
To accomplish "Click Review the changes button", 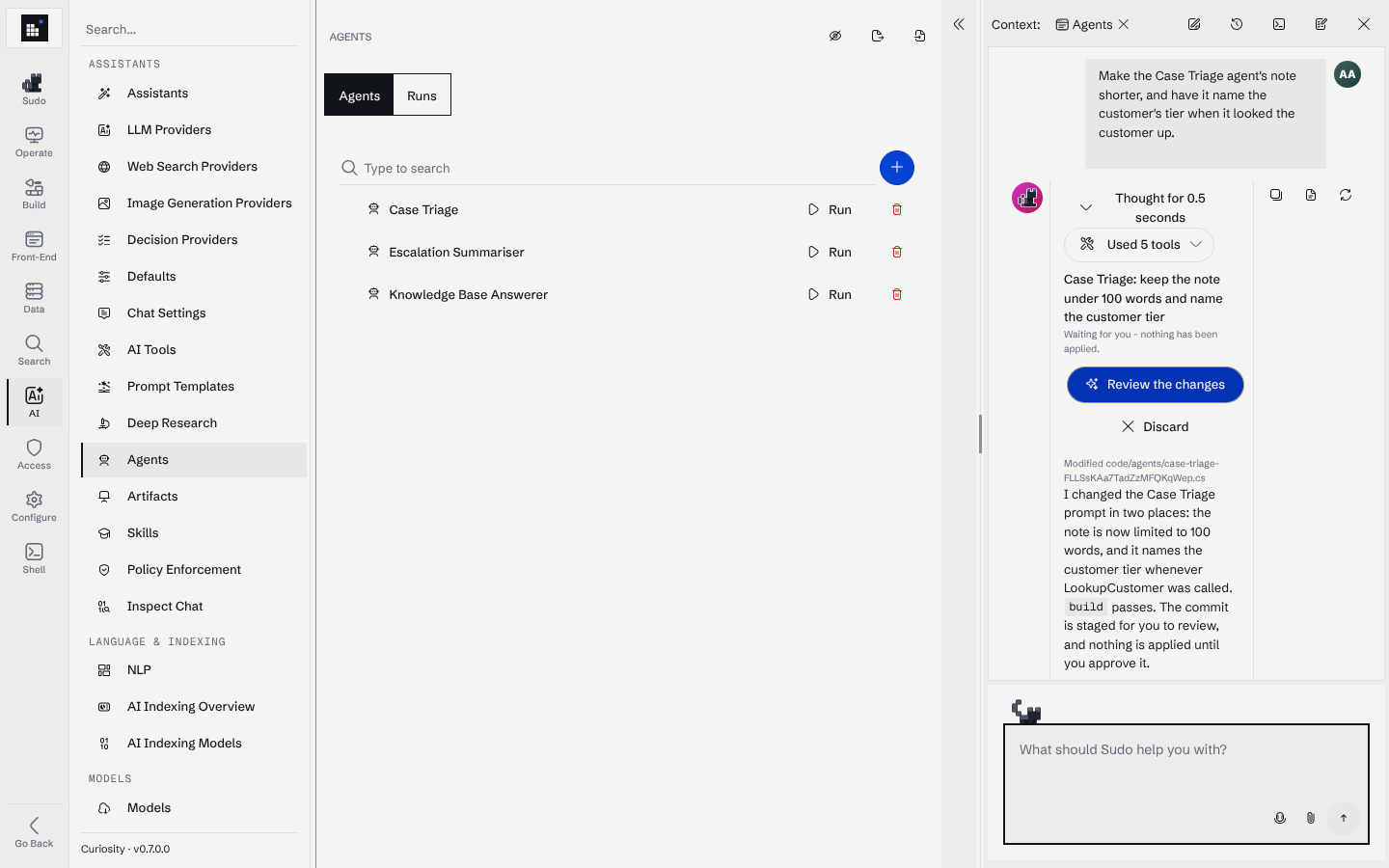I will 1156,384.
